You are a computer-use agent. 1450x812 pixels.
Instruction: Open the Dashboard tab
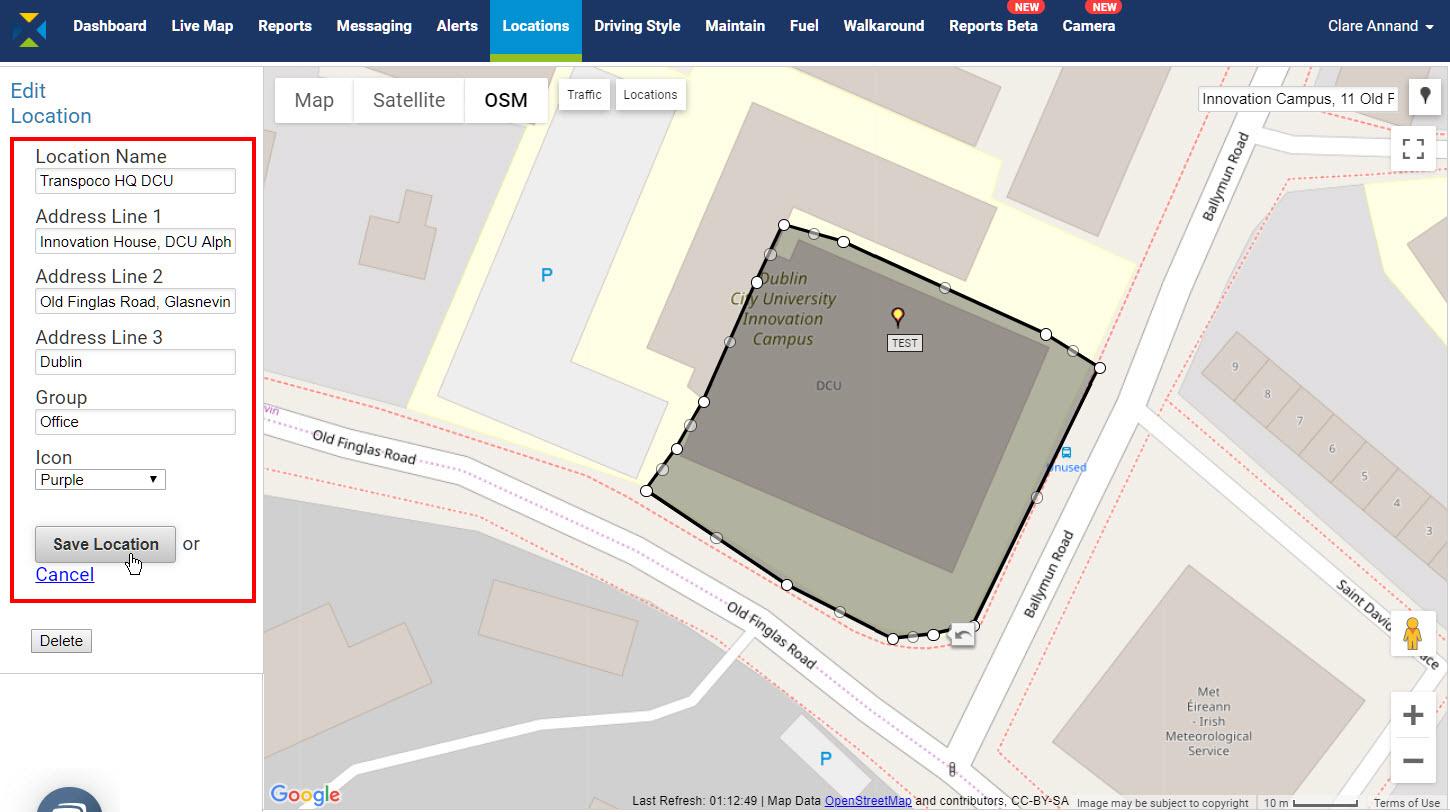(x=110, y=26)
